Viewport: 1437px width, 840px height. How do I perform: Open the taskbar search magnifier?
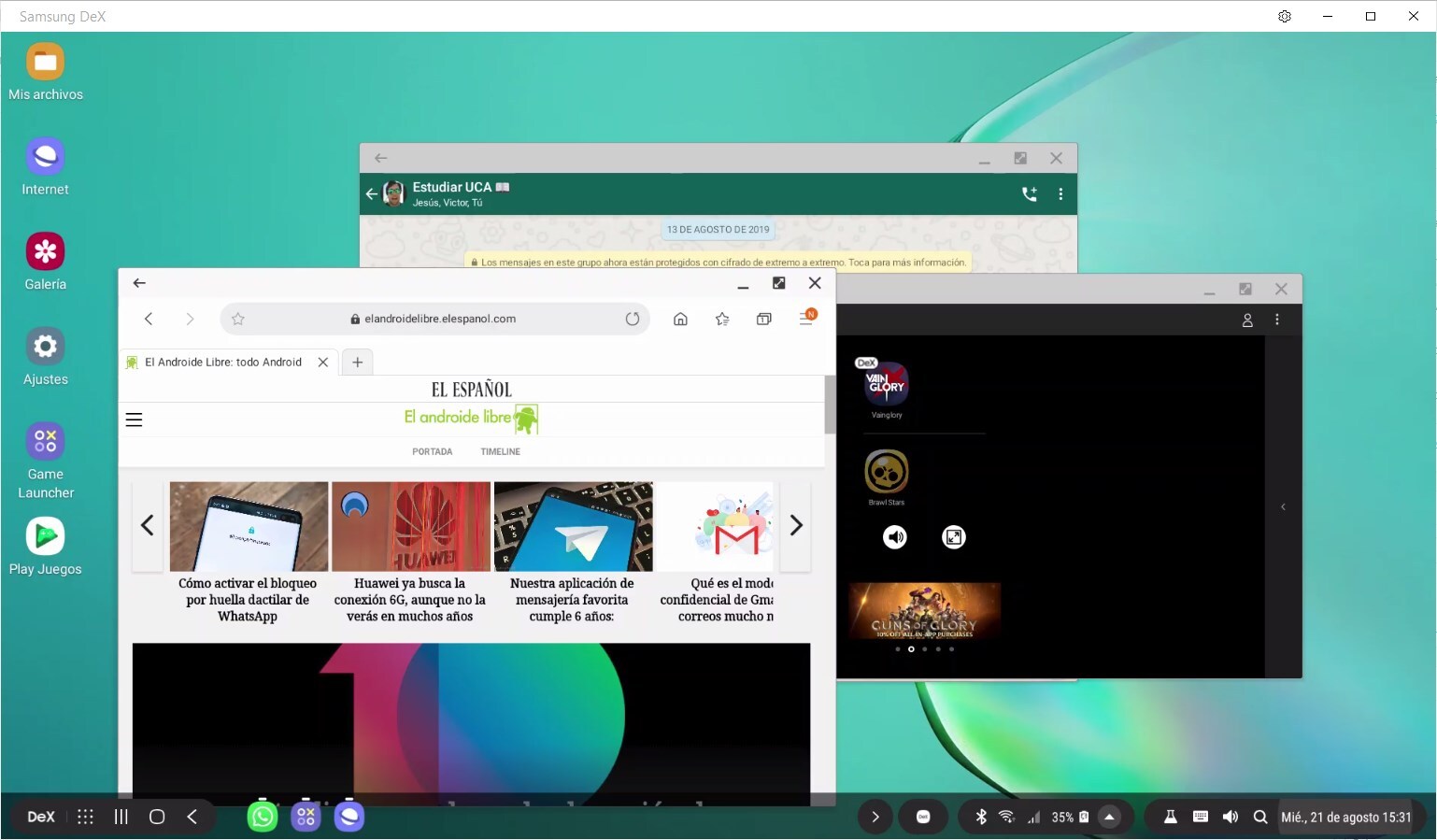tap(1260, 817)
